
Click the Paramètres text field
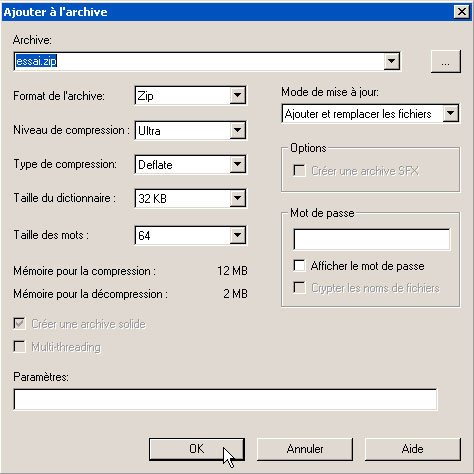click(225, 399)
